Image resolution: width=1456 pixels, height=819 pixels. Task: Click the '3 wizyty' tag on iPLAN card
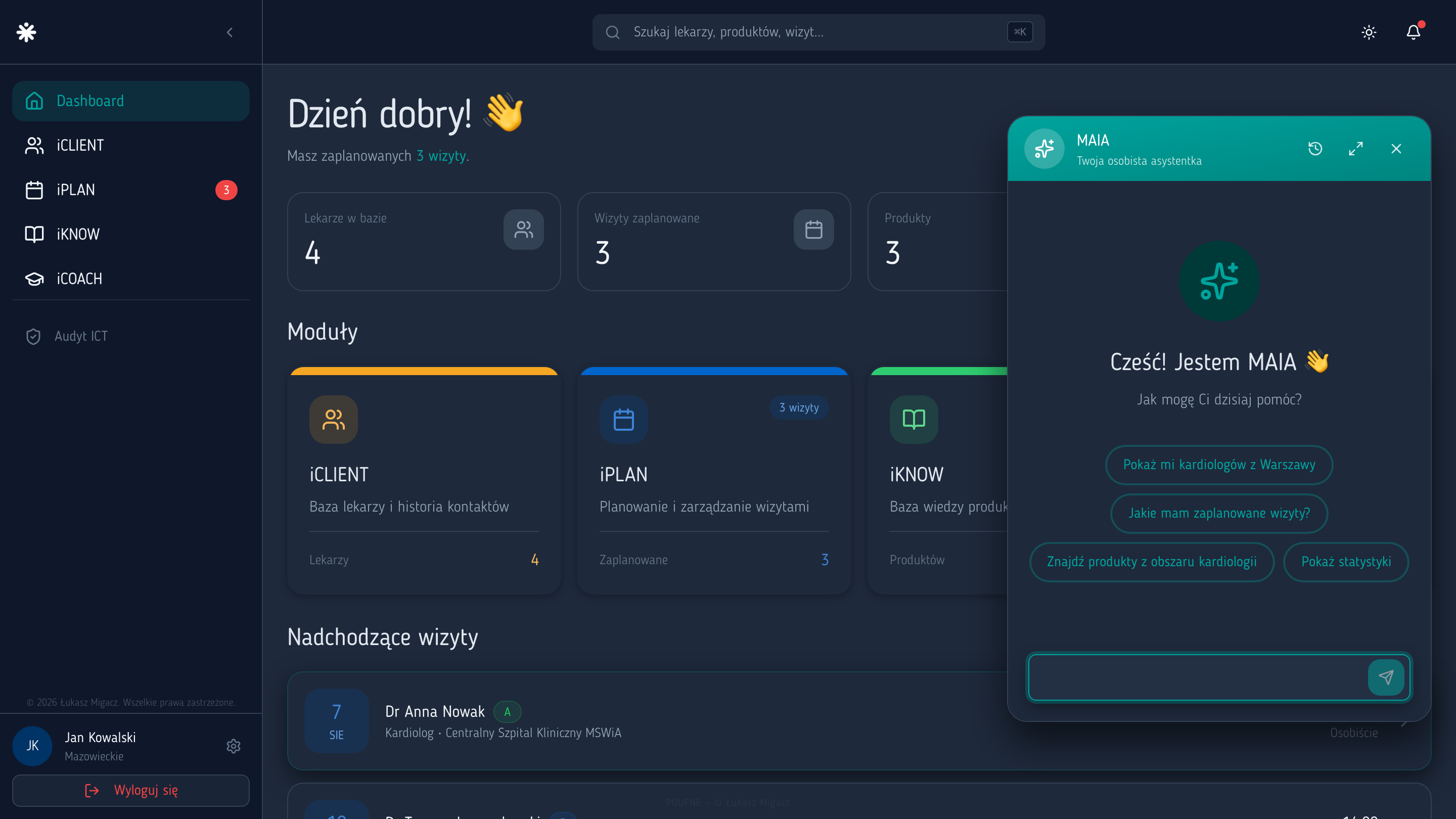799,407
